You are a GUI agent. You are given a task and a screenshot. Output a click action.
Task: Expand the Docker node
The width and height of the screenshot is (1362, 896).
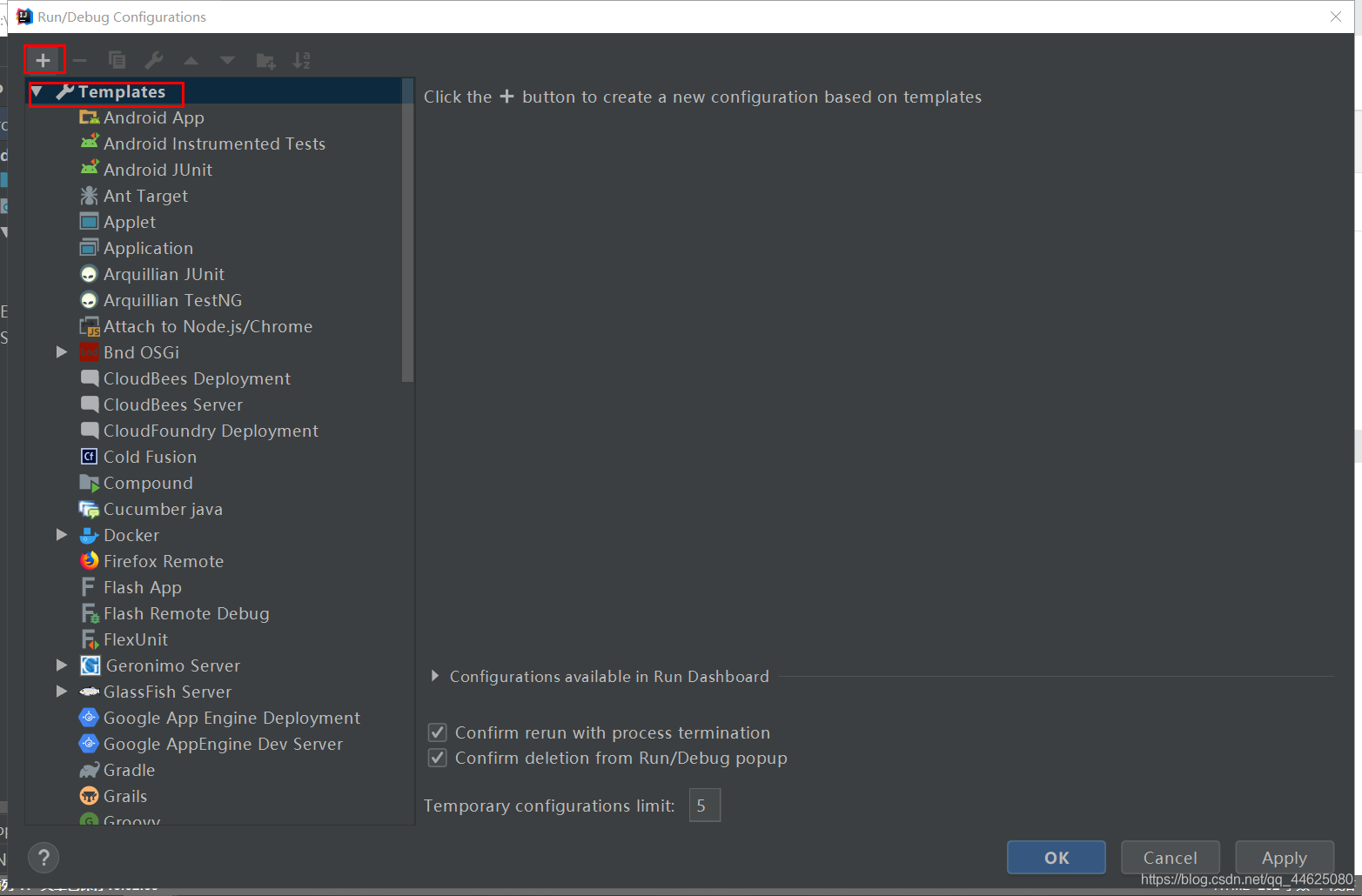coord(62,535)
